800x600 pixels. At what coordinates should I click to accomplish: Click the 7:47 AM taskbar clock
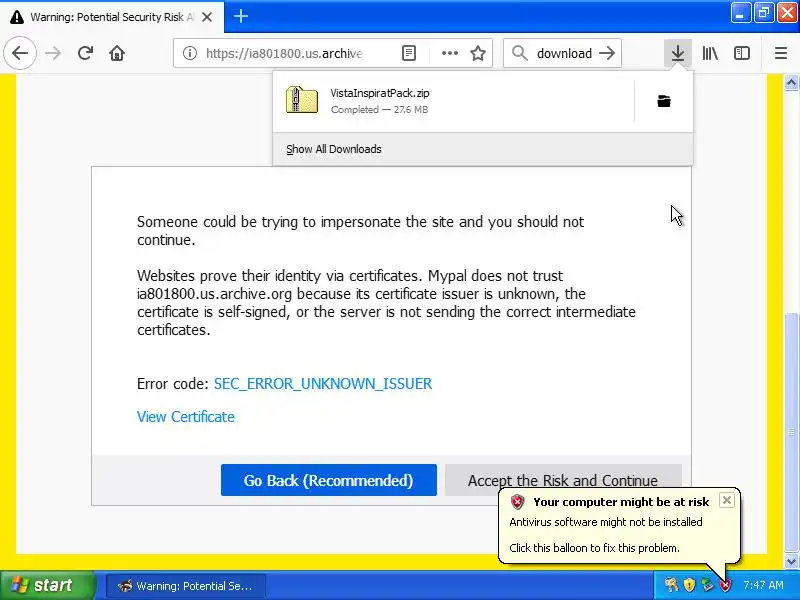pos(763,585)
